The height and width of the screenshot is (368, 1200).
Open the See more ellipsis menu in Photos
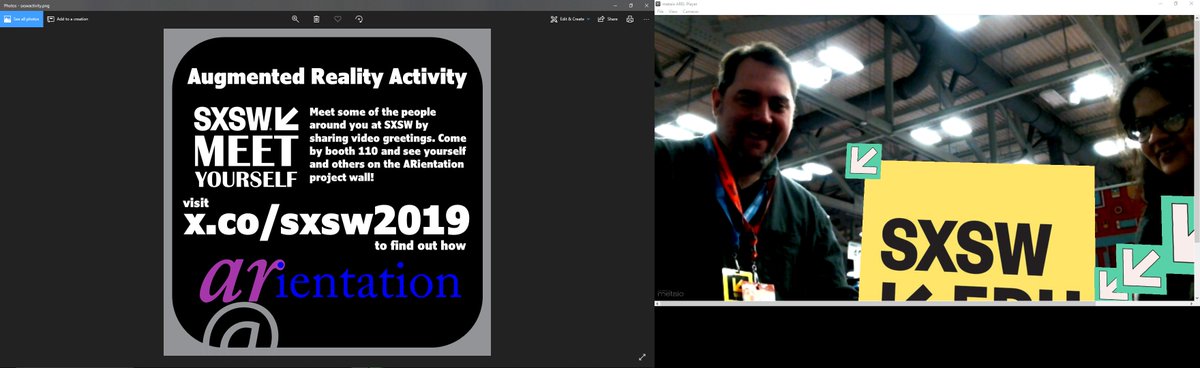click(646, 19)
